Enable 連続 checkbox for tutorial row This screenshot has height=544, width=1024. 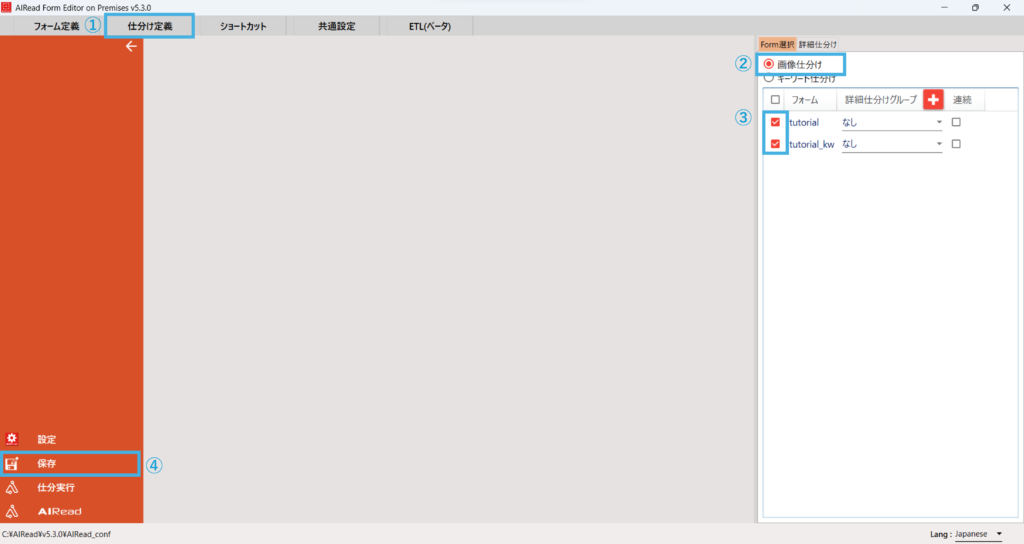click(956, 122)
